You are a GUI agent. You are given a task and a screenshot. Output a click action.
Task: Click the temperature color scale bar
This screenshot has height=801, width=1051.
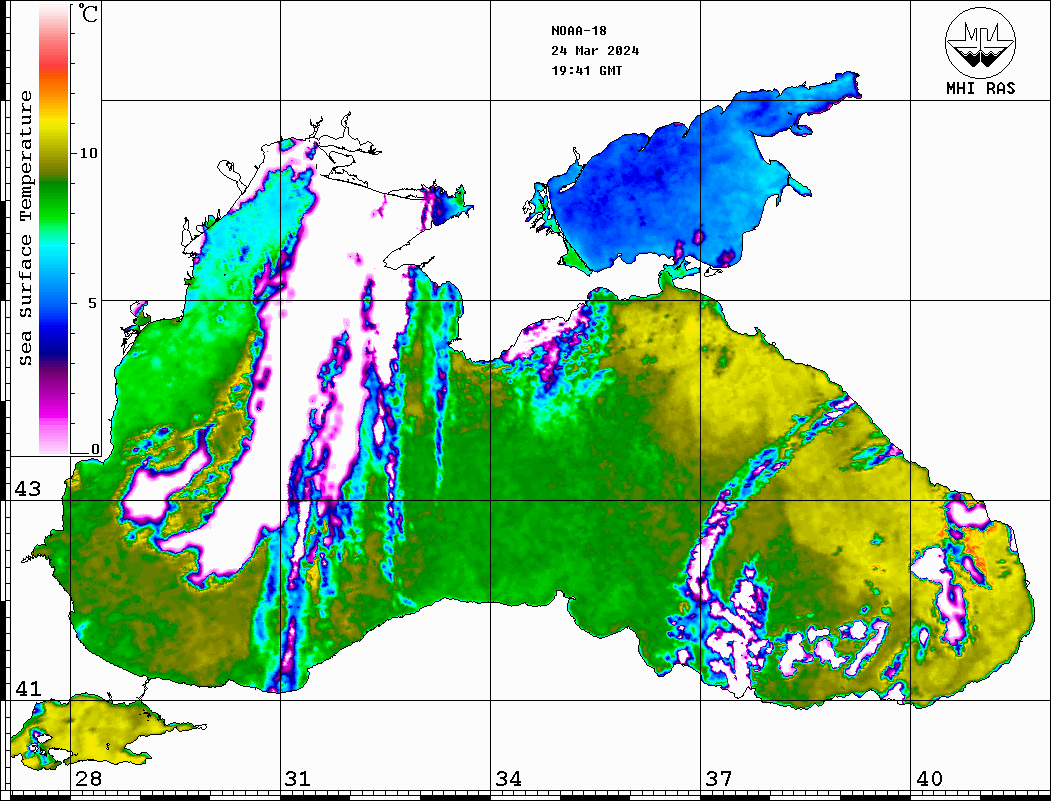pyautogui.click(x=54, y=230)
